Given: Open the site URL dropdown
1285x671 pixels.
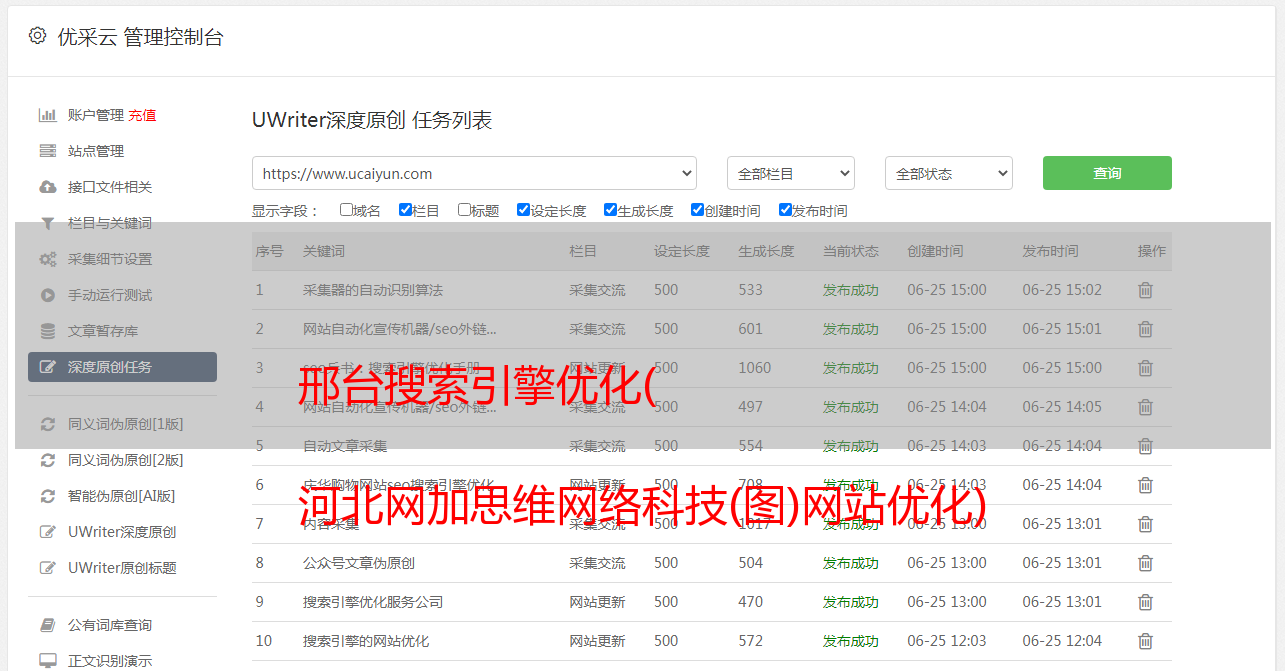Looking at the screenshot, I should pos(474,173).
